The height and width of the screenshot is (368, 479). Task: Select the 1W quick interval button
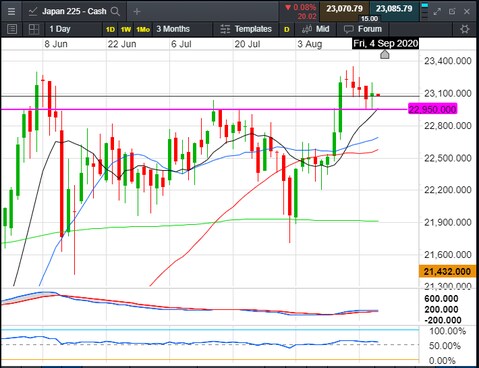[x=126, y=30]
